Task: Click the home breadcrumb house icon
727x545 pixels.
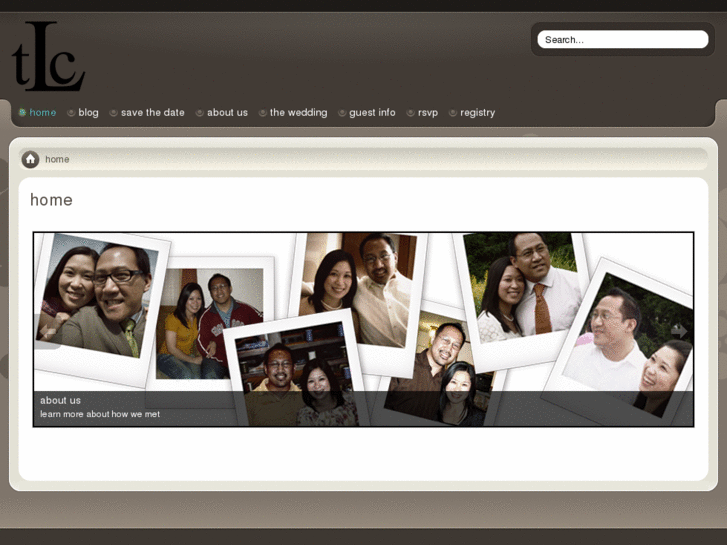Action: click(30, 159)
